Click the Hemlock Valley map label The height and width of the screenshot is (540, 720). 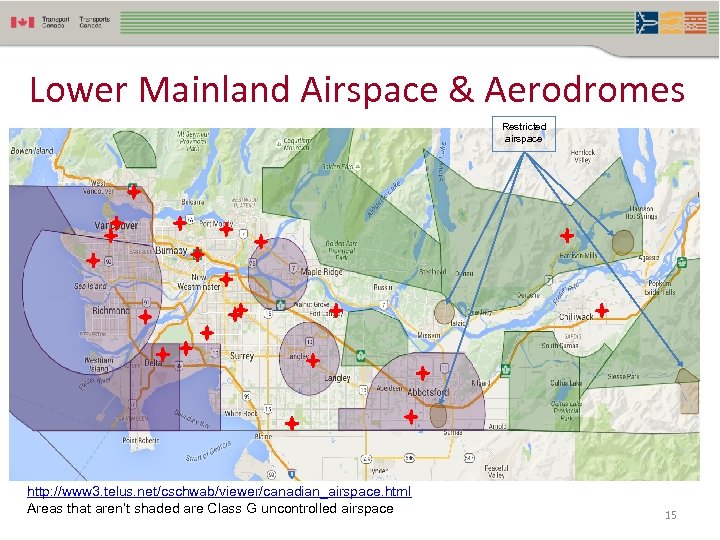pyautogui.click(x=583, y=156)
